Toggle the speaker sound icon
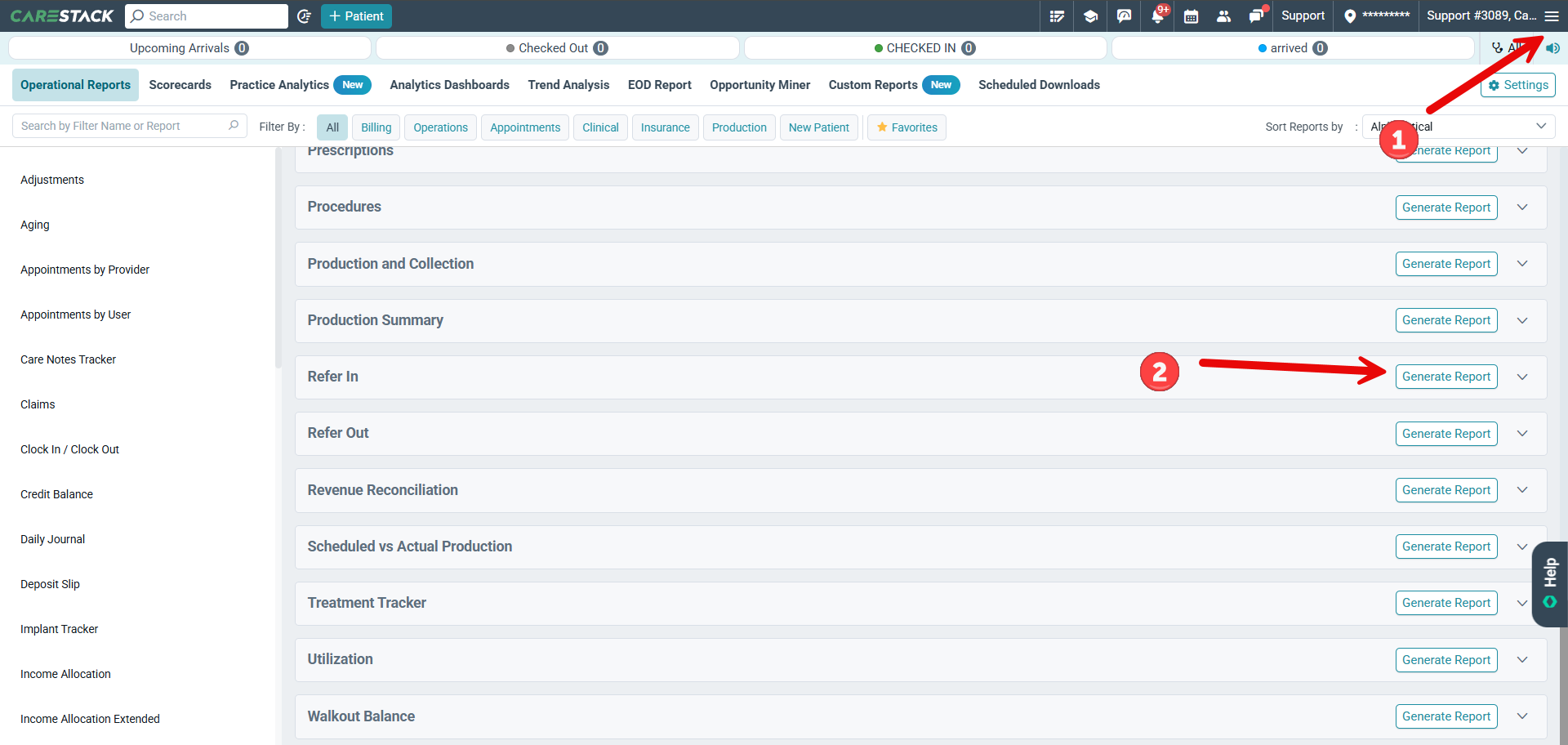 1553,48
